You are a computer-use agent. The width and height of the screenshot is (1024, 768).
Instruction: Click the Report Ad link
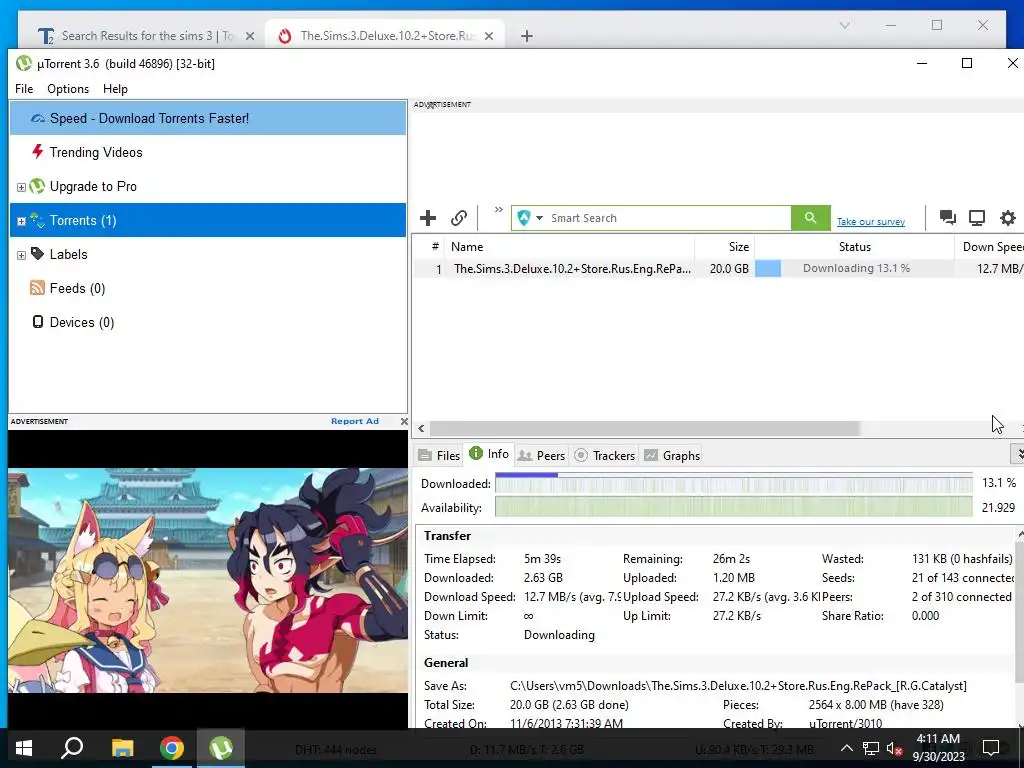(x=355, y=421)
